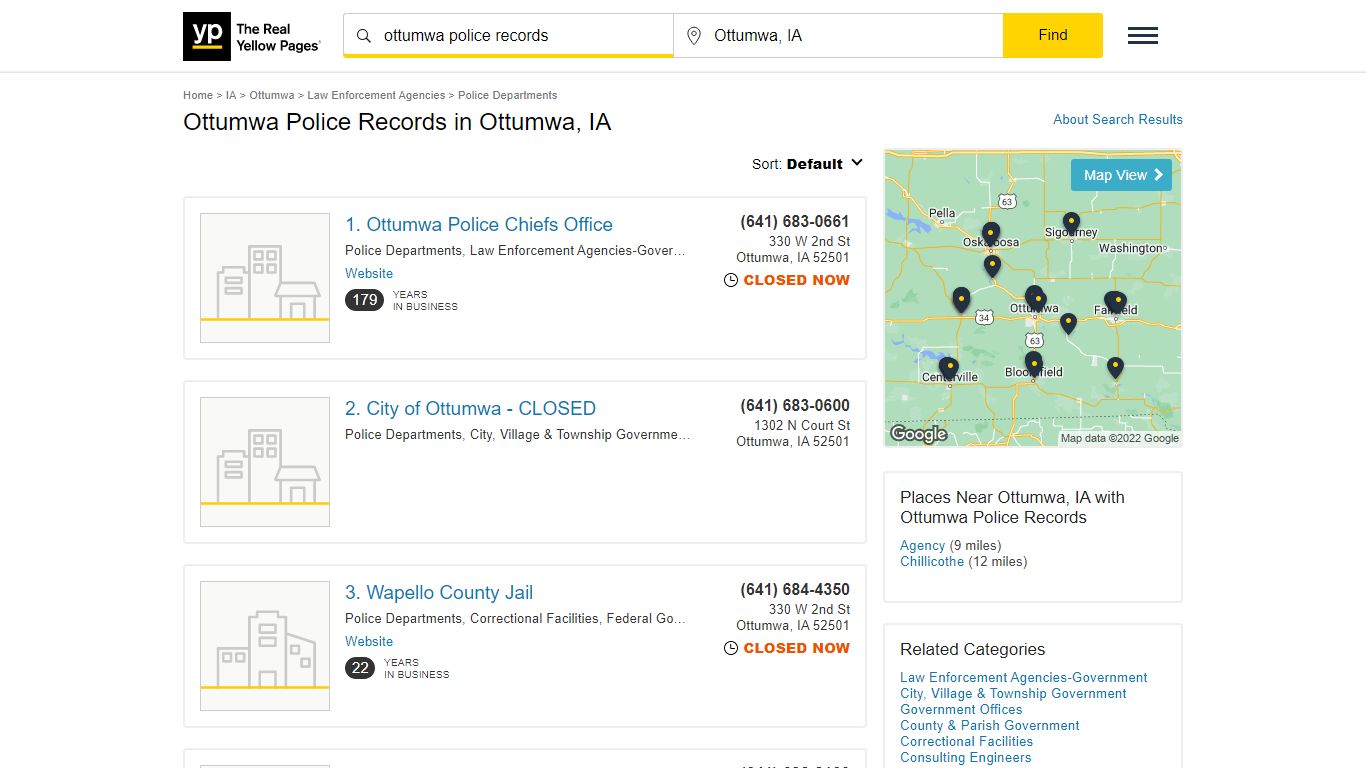Open City of Ottumwa listing thumbnail
The width and height of the screenshot is (1366, 768).
click(265, 462)
